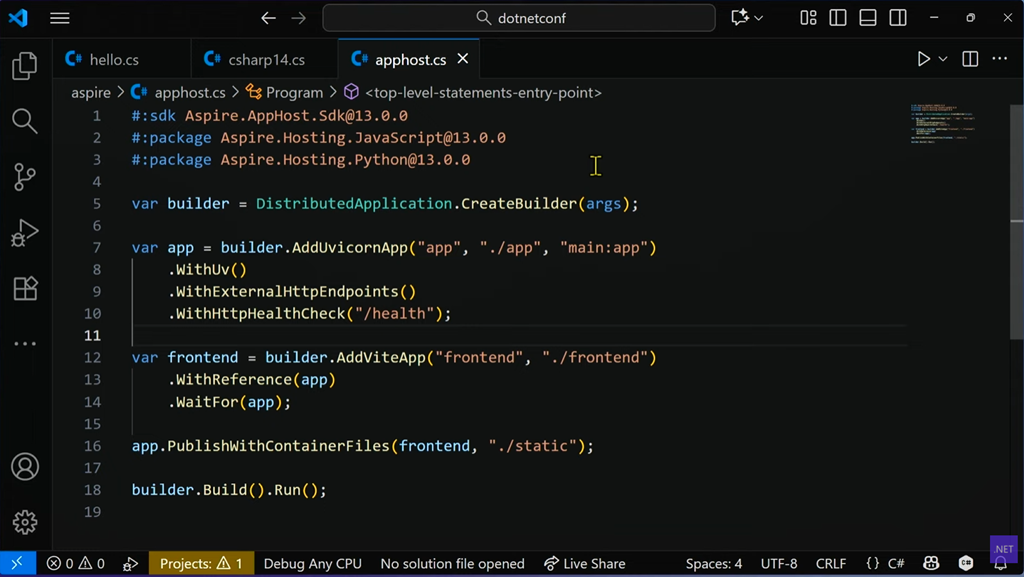Open the Manage gear settings icon
The width and height of the screenshot is (1024, 577).
[x=25, y=521]
